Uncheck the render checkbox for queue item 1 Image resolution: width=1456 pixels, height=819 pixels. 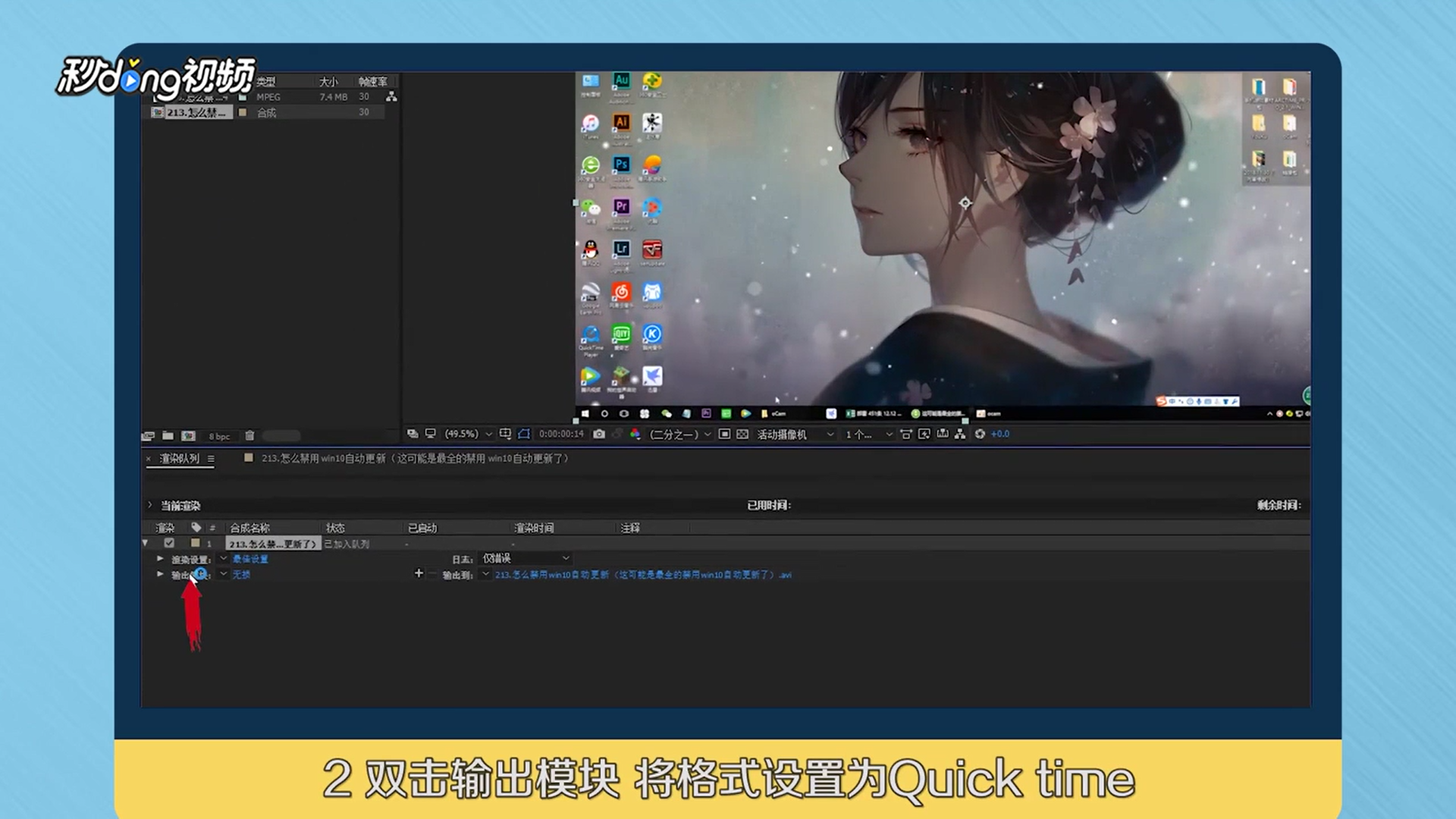[x=169, y=543]
